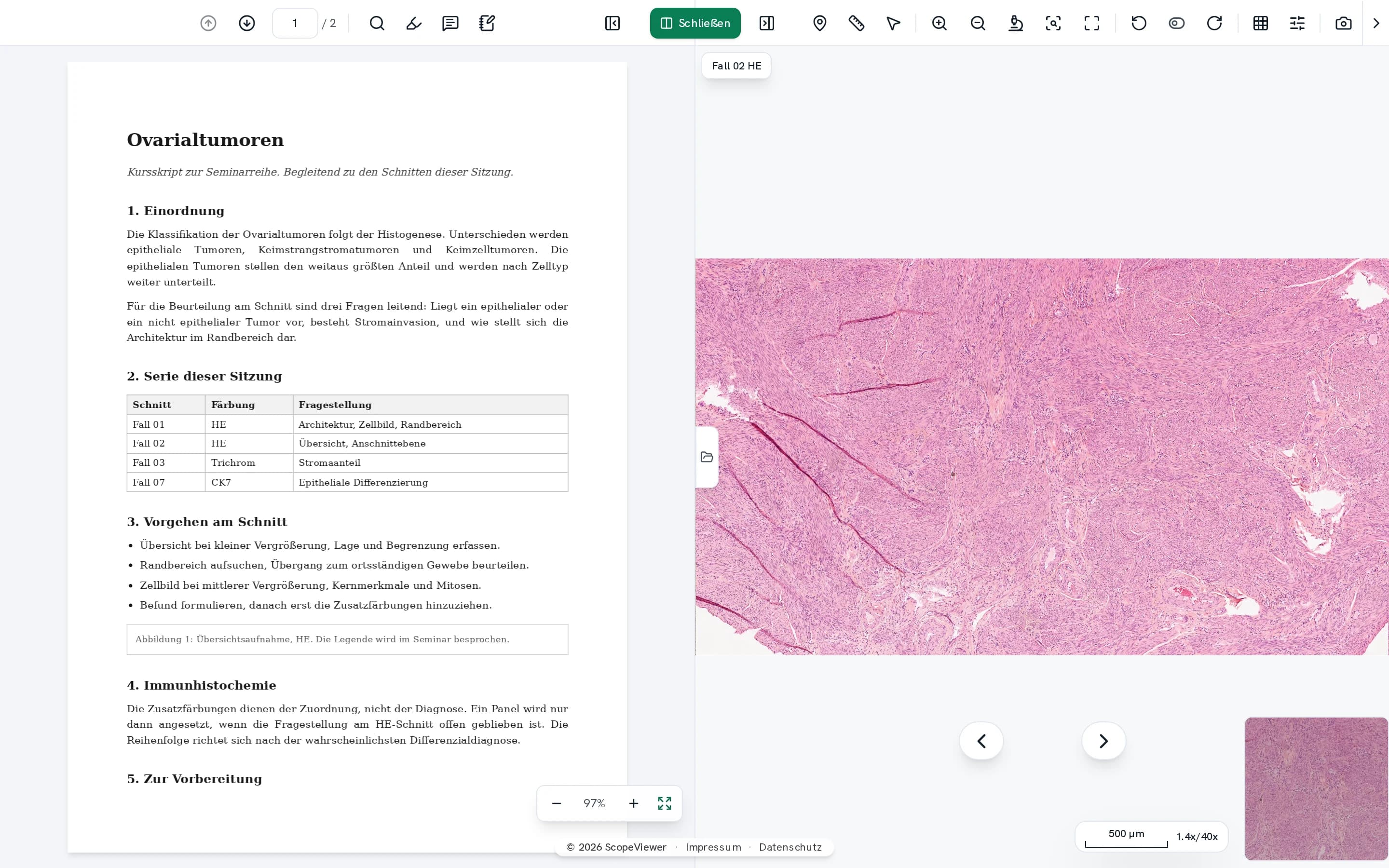Click the Schließen button
The width and height of the screenshot is (1389, 868).
point(695,23)
